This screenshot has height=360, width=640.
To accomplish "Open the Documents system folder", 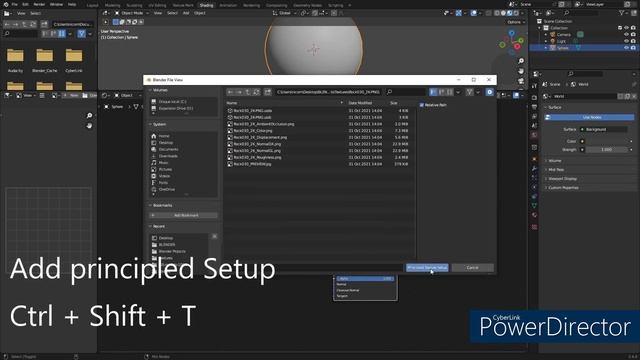I will click(168, 149).
